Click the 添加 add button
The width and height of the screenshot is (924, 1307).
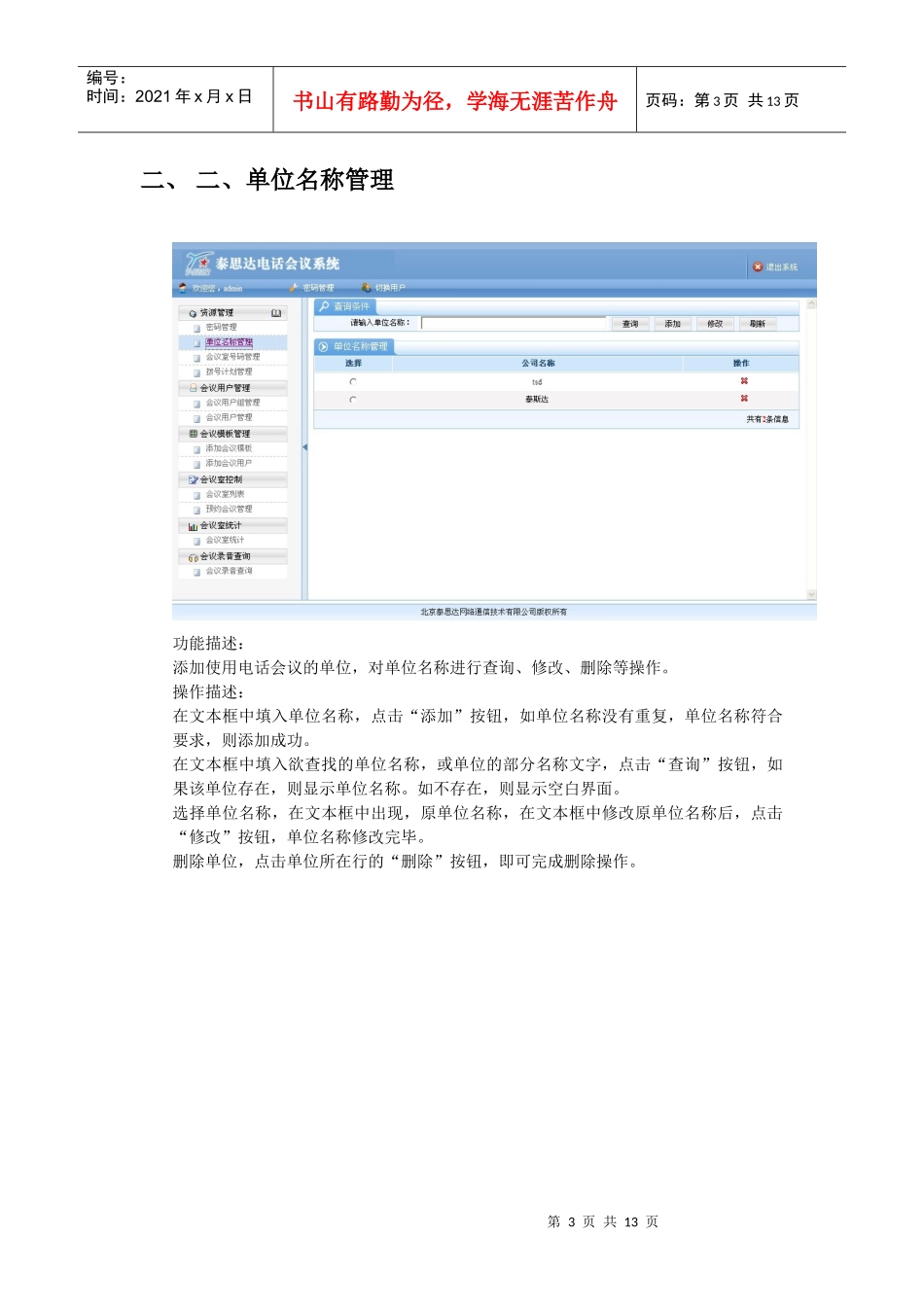(672, 324)
